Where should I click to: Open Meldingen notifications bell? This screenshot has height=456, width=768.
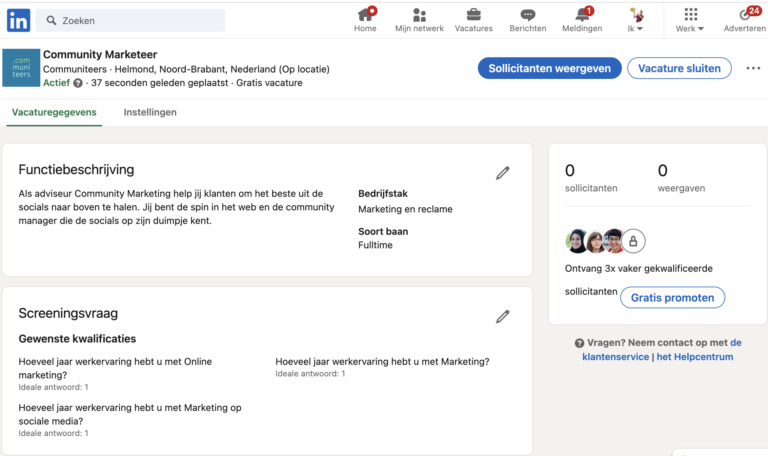click(582, 16)
